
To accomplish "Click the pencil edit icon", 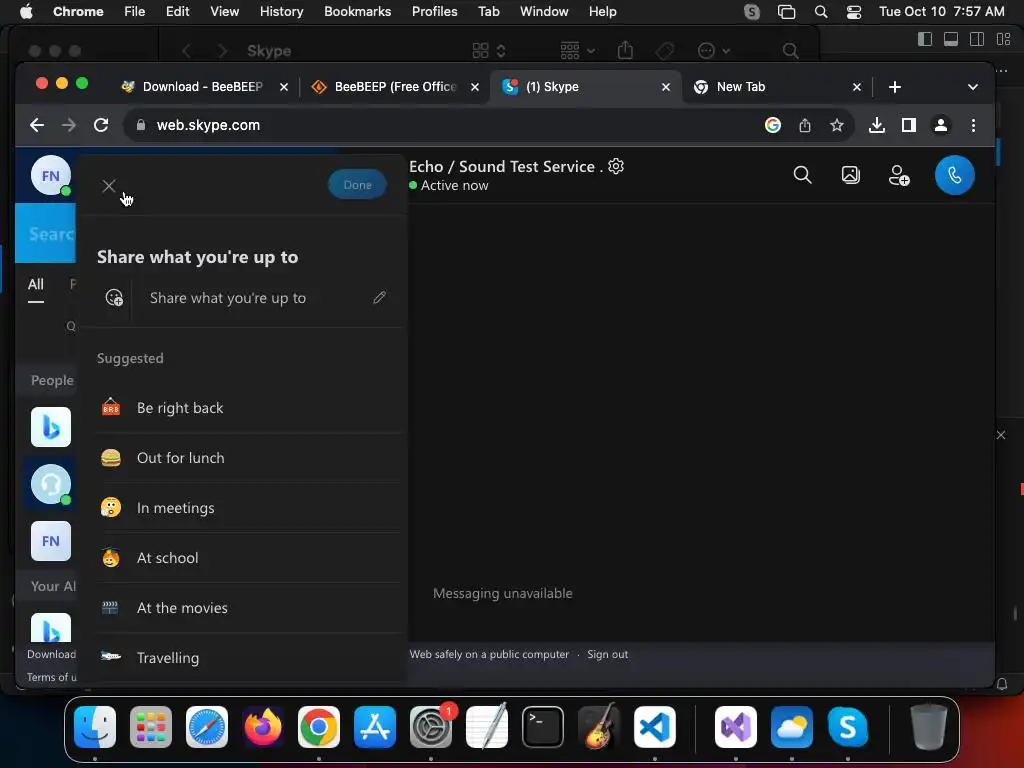I will tap(379, 298).
